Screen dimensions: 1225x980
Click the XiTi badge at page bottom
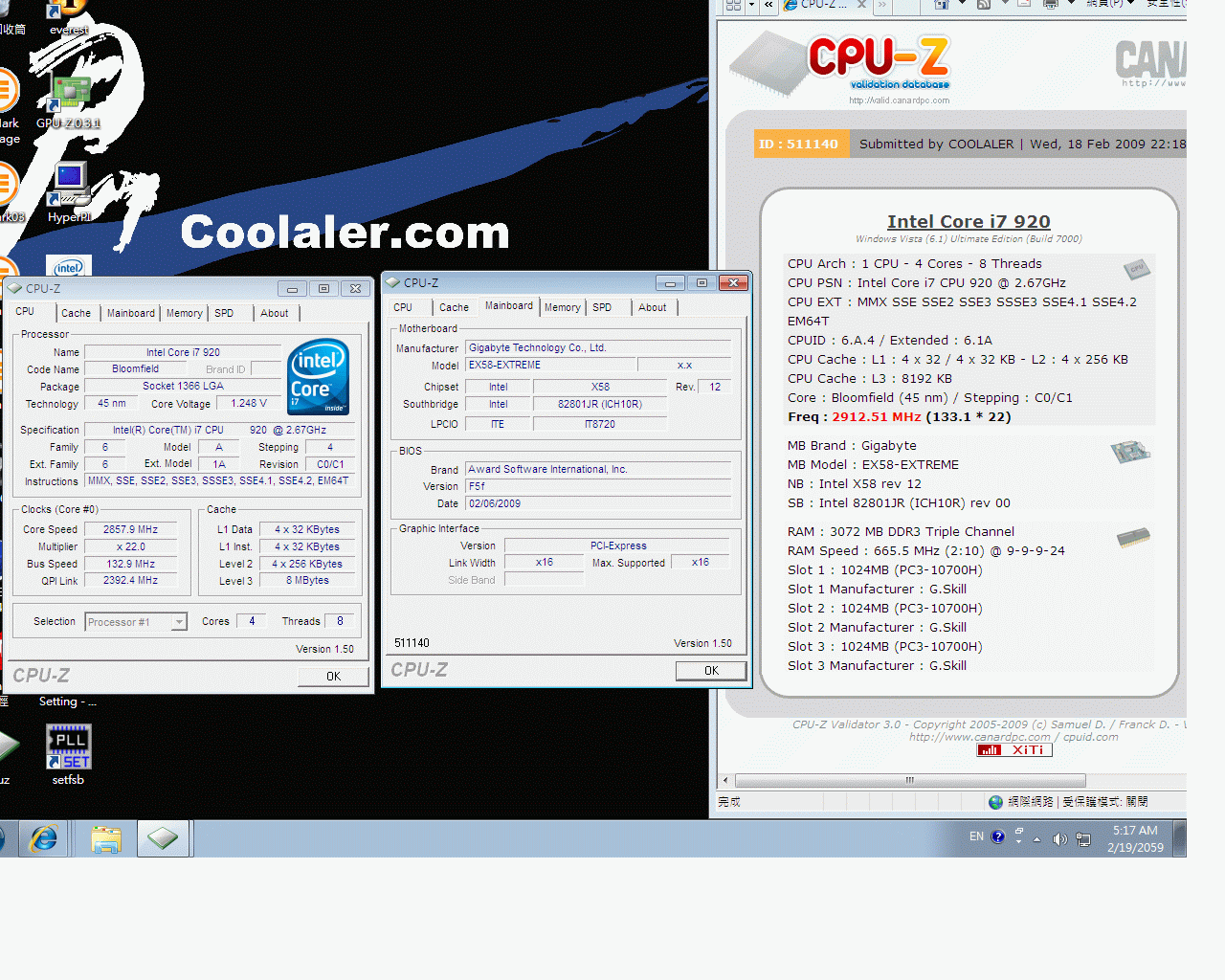(1014, 750)
